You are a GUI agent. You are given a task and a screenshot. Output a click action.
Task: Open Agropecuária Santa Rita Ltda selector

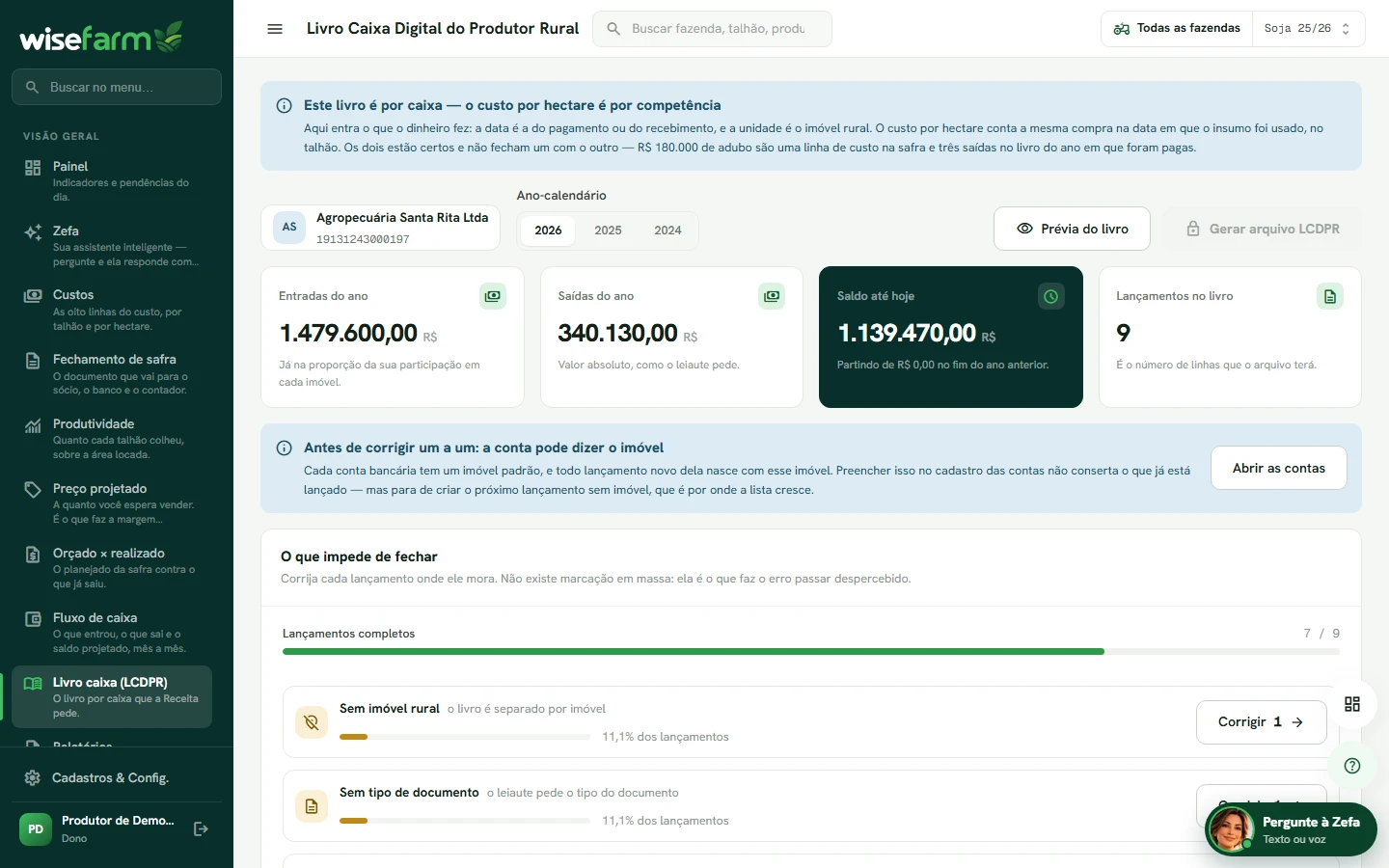[381, 228]
